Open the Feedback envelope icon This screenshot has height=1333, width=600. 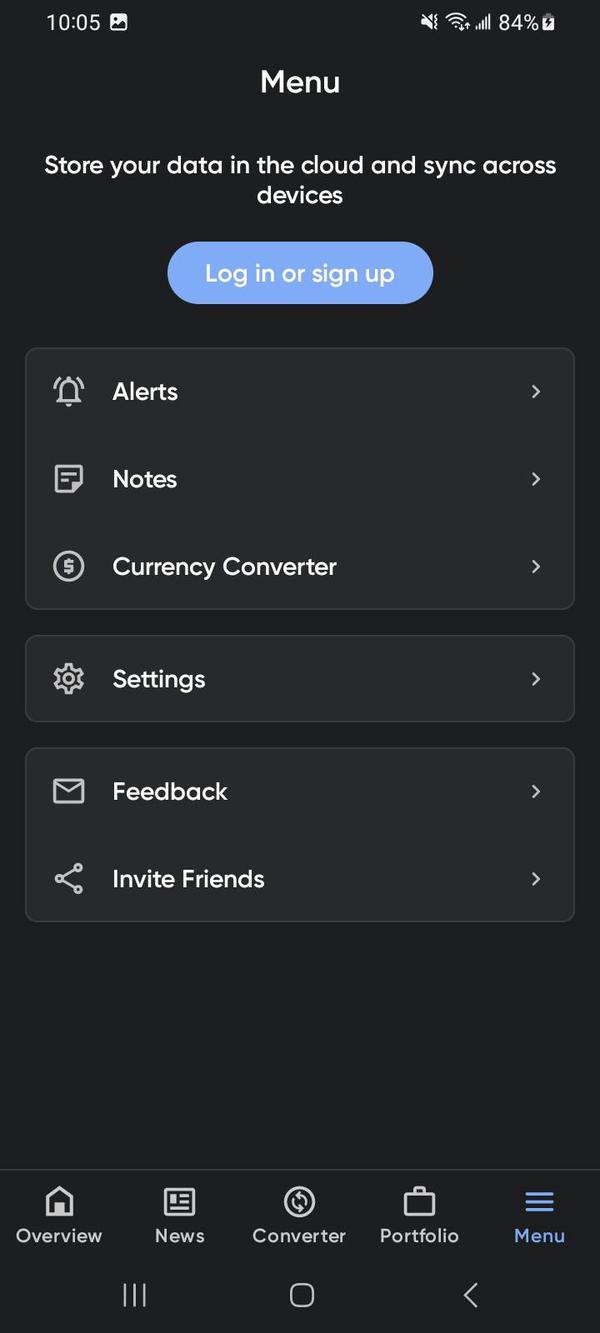click(x=67, y=791)
